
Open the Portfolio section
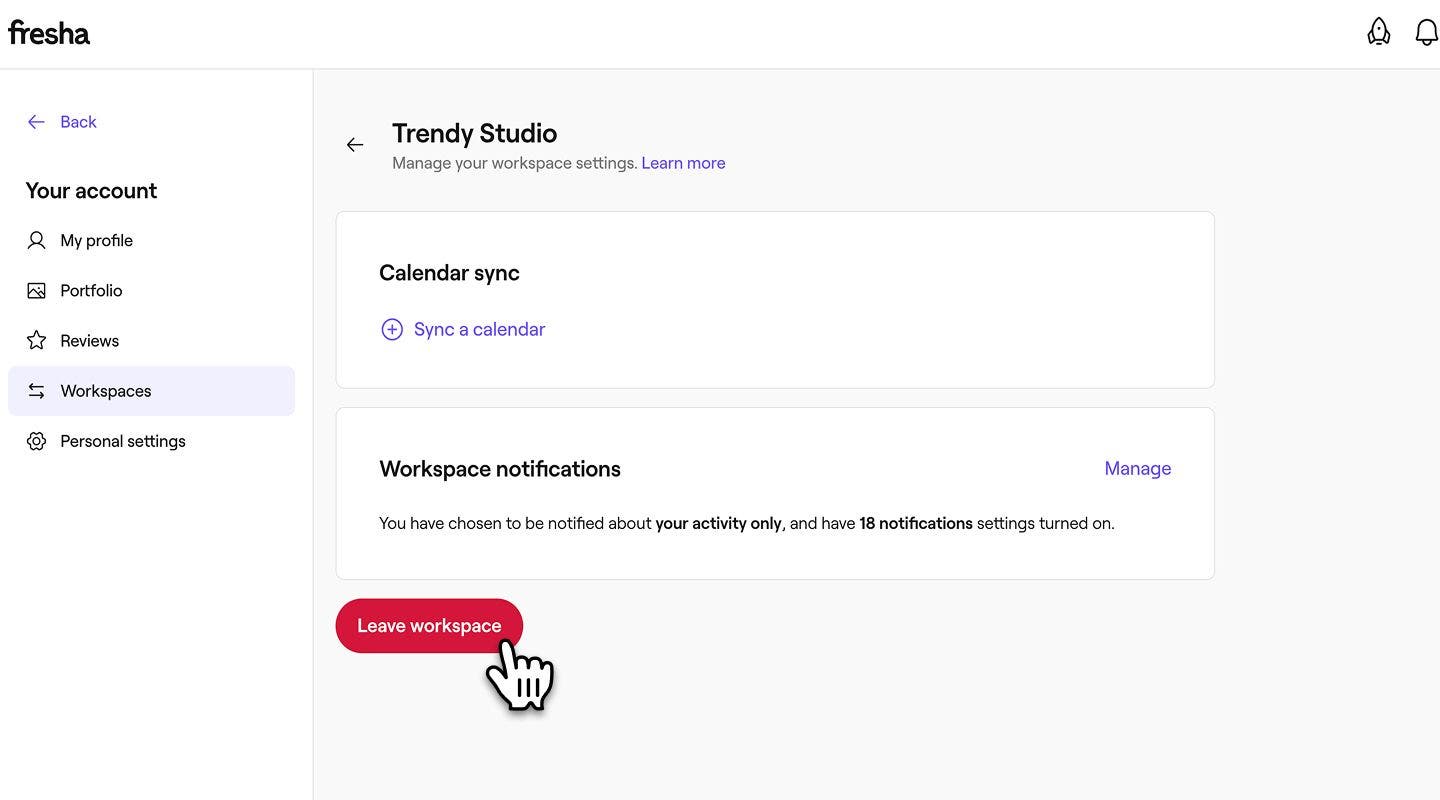[x=91, y=291]
